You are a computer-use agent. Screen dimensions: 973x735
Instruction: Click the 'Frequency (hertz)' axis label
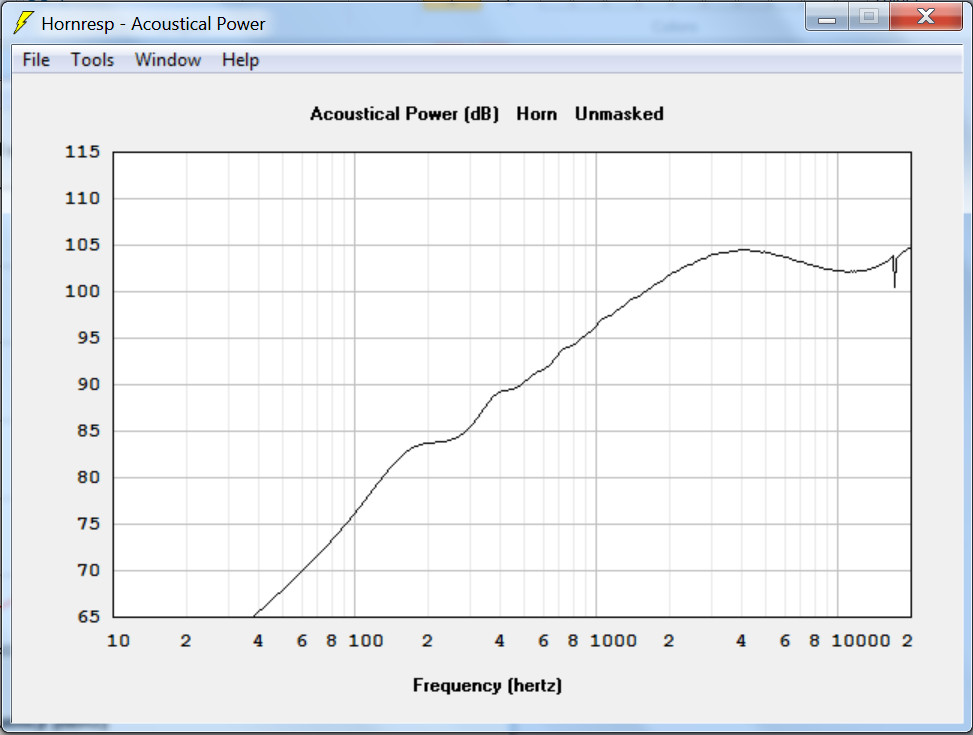pos(487,685)
